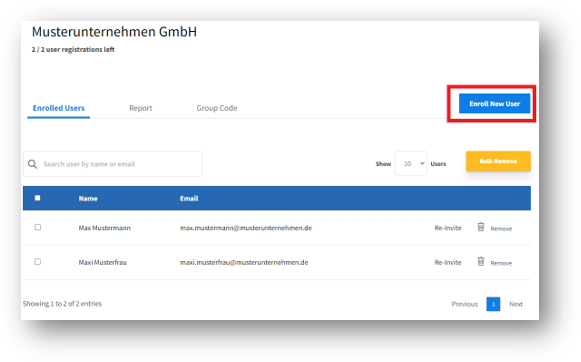Re-Invite Max Mustermann

coord(448,228)
